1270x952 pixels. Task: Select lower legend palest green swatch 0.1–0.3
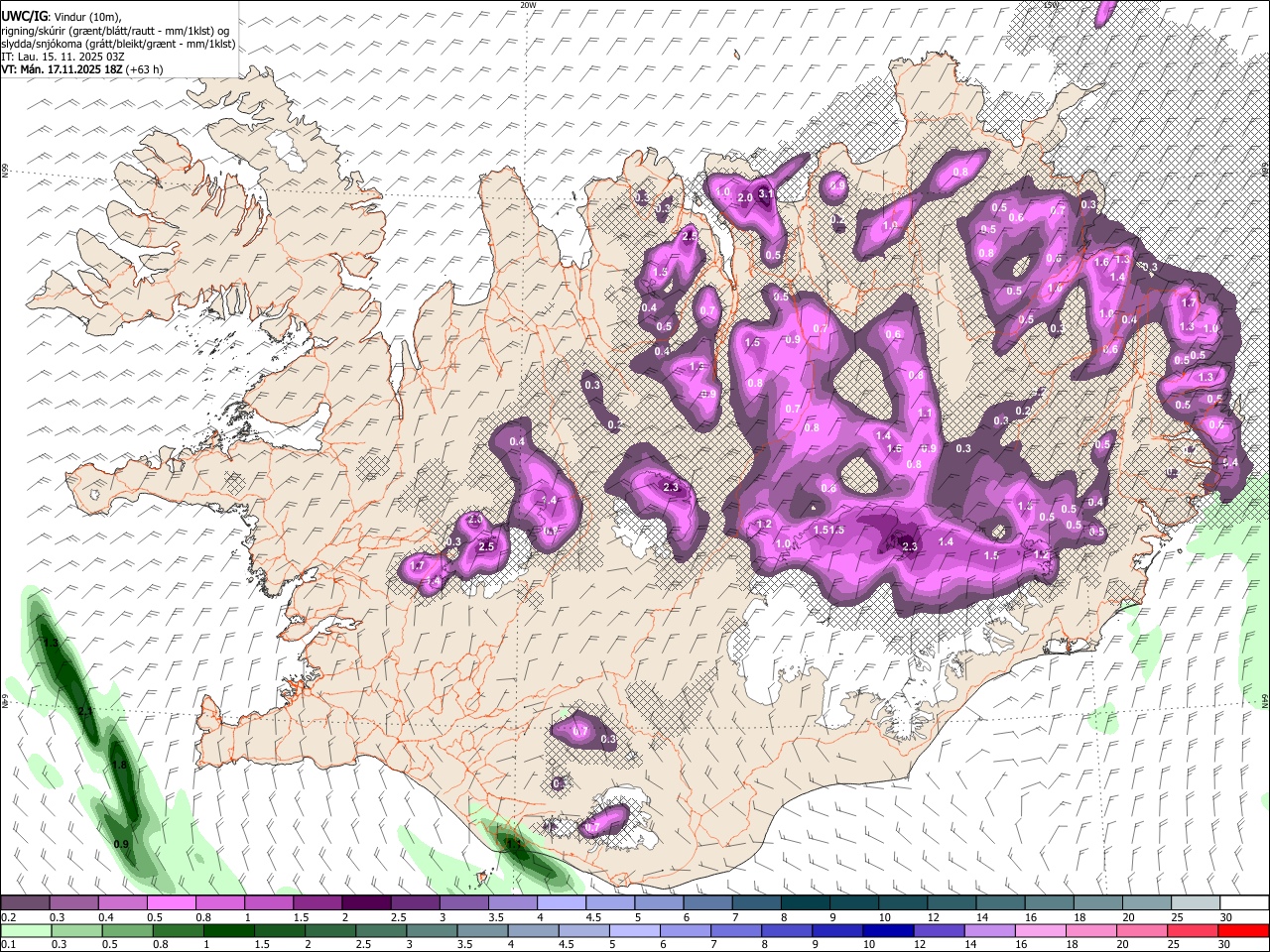pyautogui.click(x=27, y=930)
